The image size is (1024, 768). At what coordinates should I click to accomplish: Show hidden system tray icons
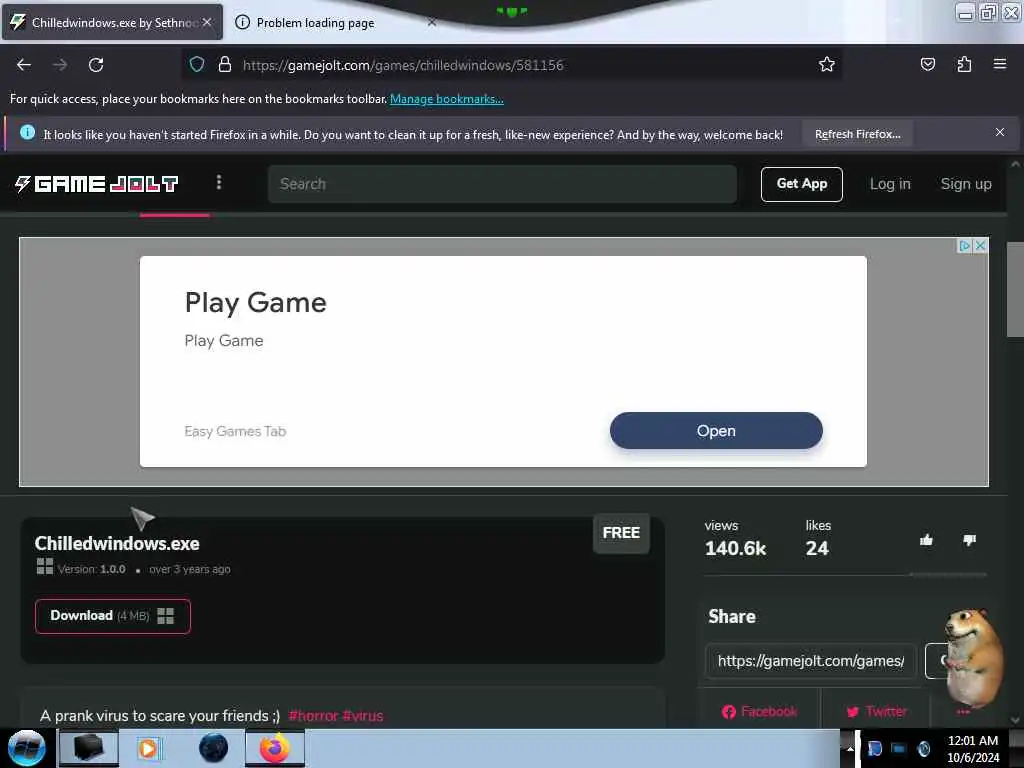[850, 748]
